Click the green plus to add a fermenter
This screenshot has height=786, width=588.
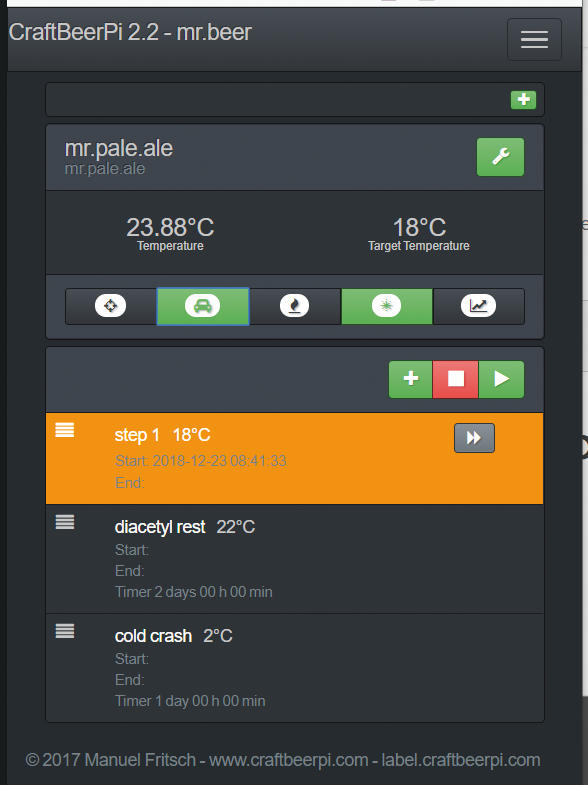(523, 100)
